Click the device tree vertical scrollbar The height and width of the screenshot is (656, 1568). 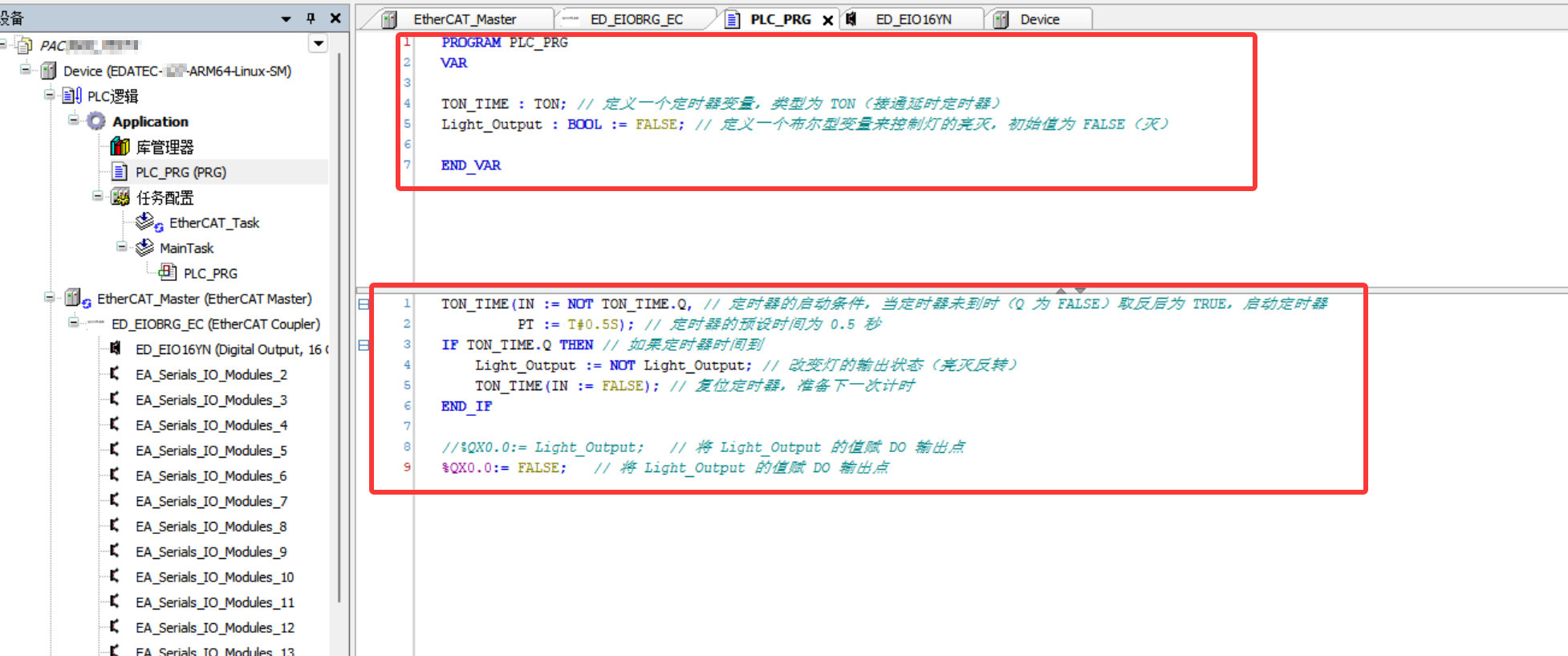click(339, 321)
